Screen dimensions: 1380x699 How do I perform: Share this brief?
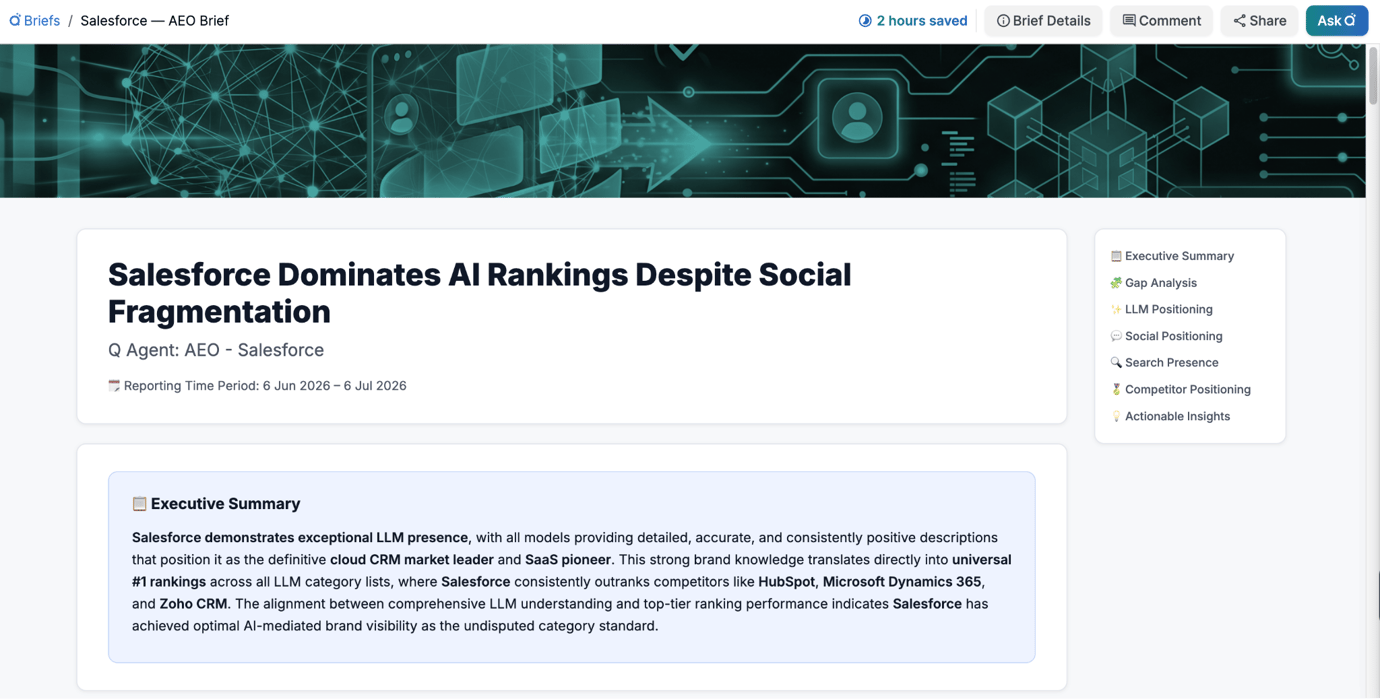click(1259, 20)
